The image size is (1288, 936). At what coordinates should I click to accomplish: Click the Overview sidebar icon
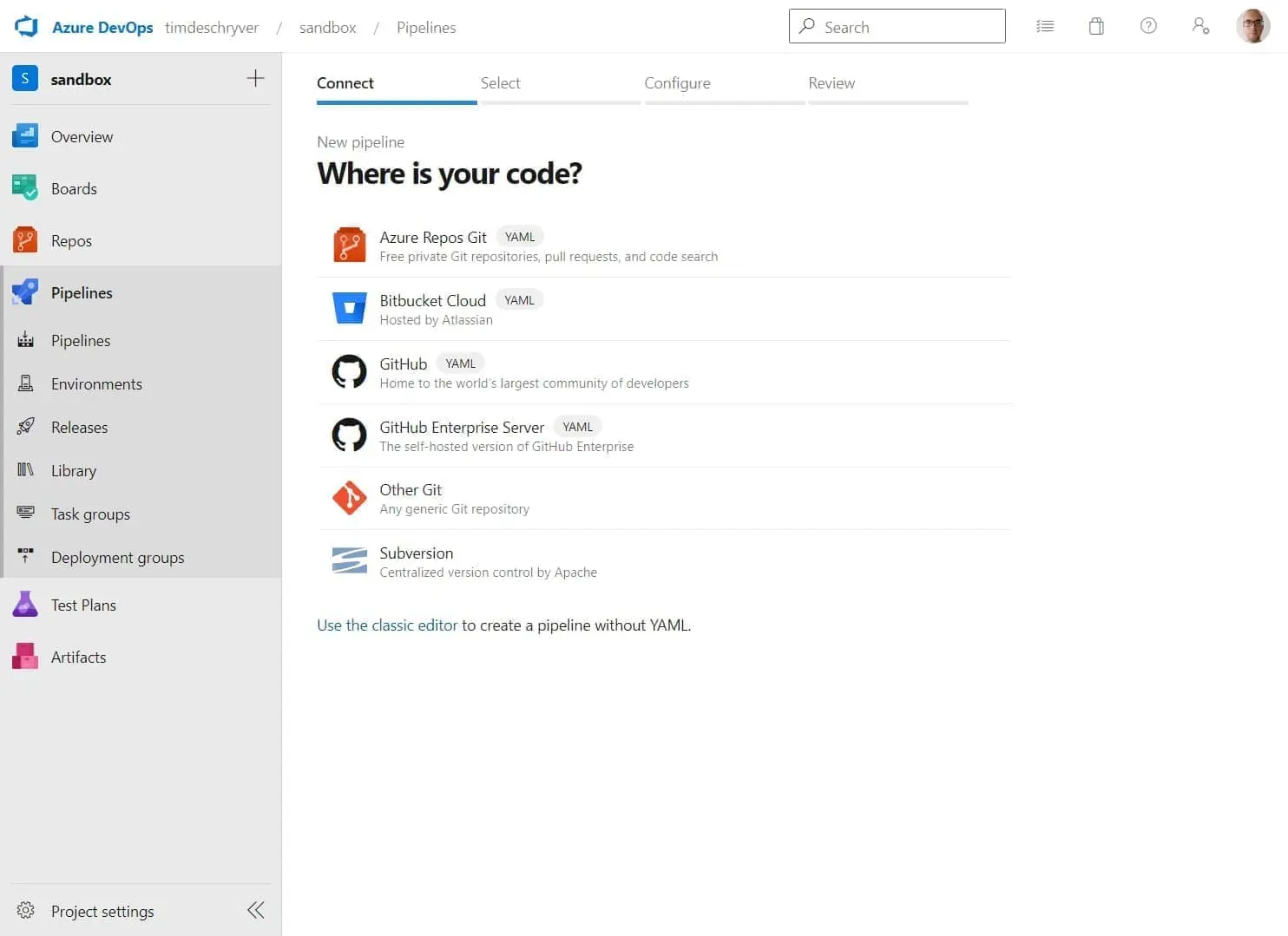pos(25,136)
